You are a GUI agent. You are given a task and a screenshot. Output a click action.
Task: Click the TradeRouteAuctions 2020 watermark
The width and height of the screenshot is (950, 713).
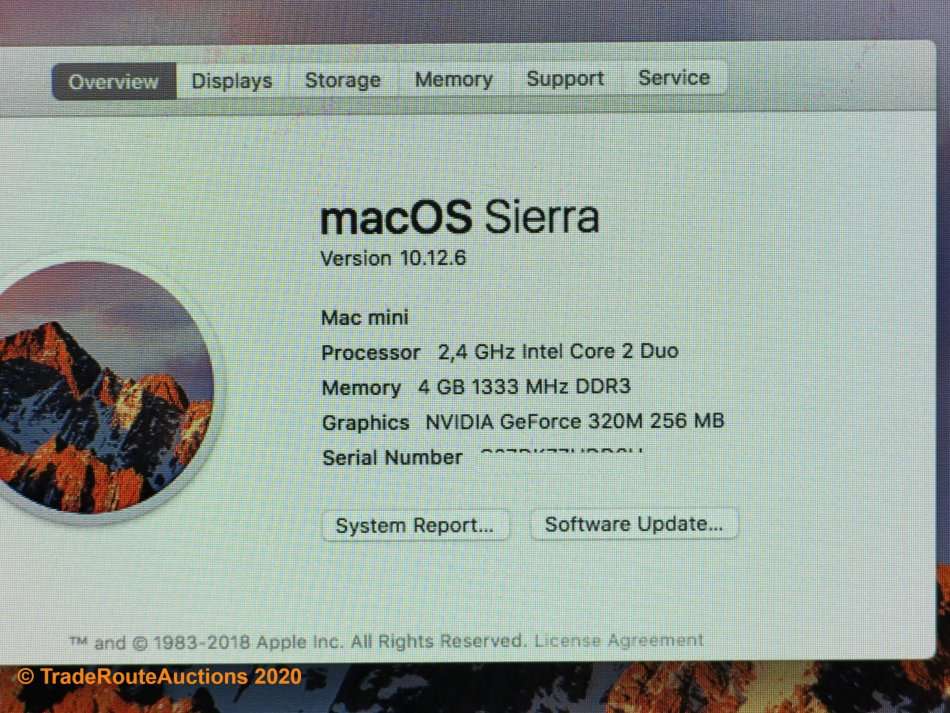tap(159, 676)
